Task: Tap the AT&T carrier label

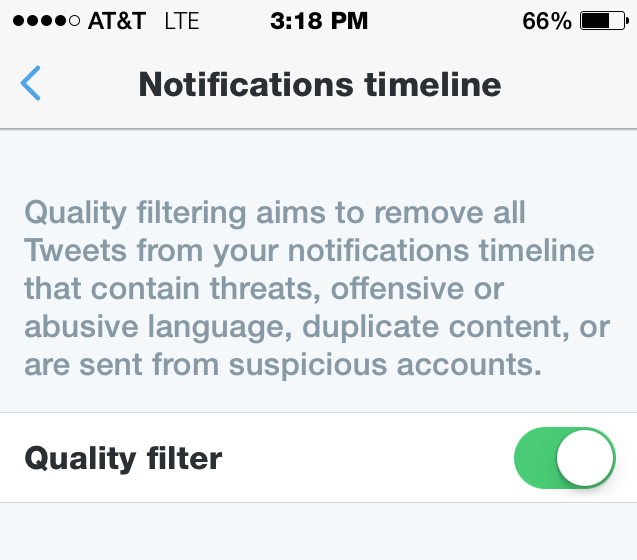Action: pos(117,21)
